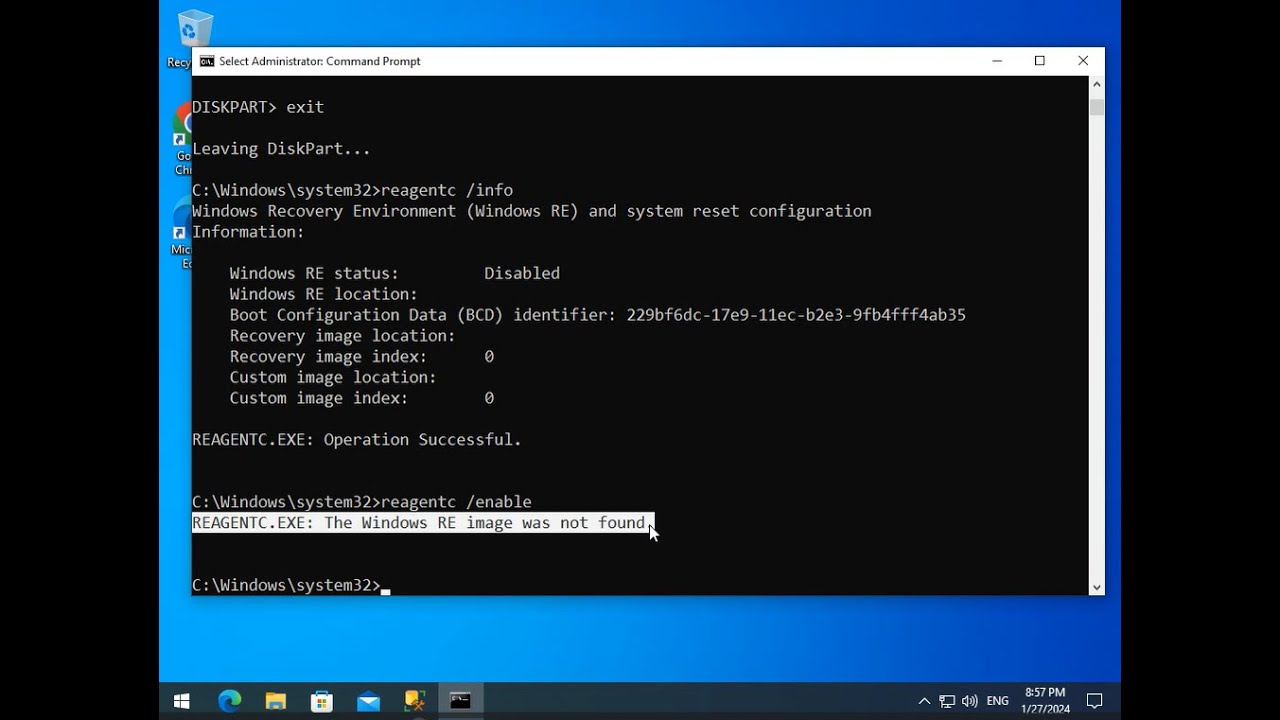Click the 'reagentc /info' command line
This screenshot has width=1280, height=720.
pyautogui.click(x=352, y=190)
